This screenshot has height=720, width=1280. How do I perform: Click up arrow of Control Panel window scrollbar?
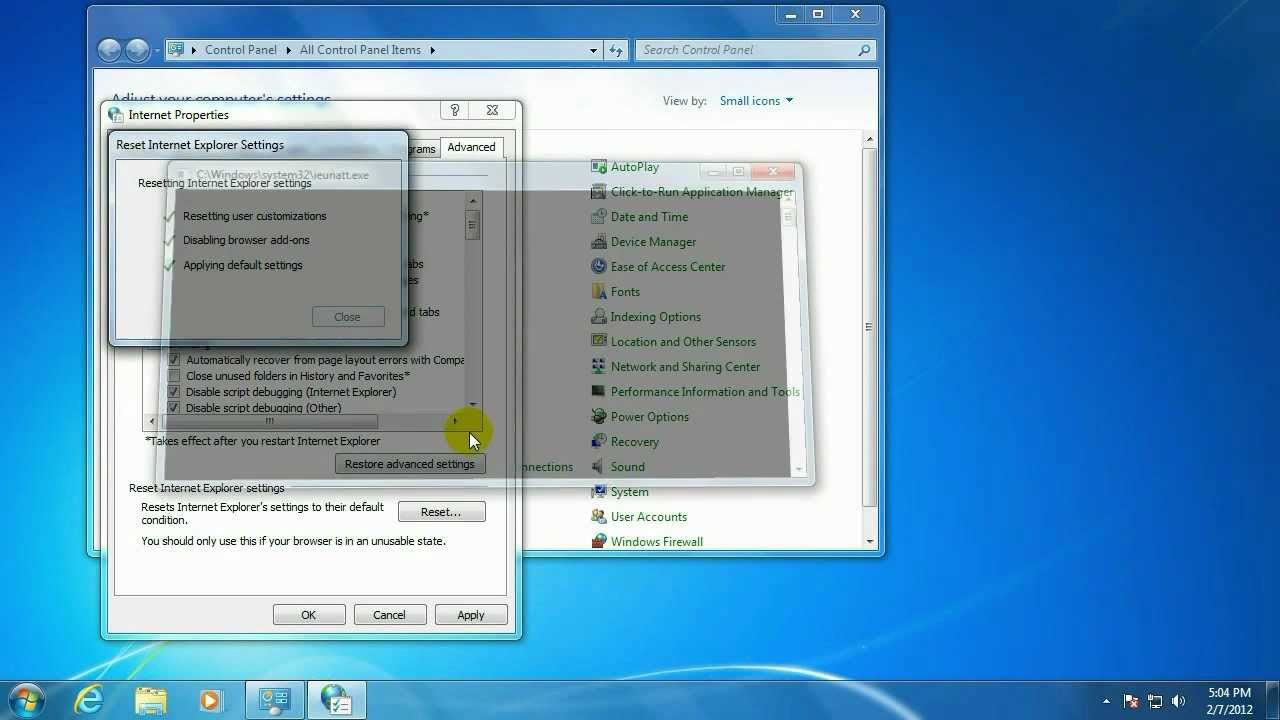click(x=869, y=139)
